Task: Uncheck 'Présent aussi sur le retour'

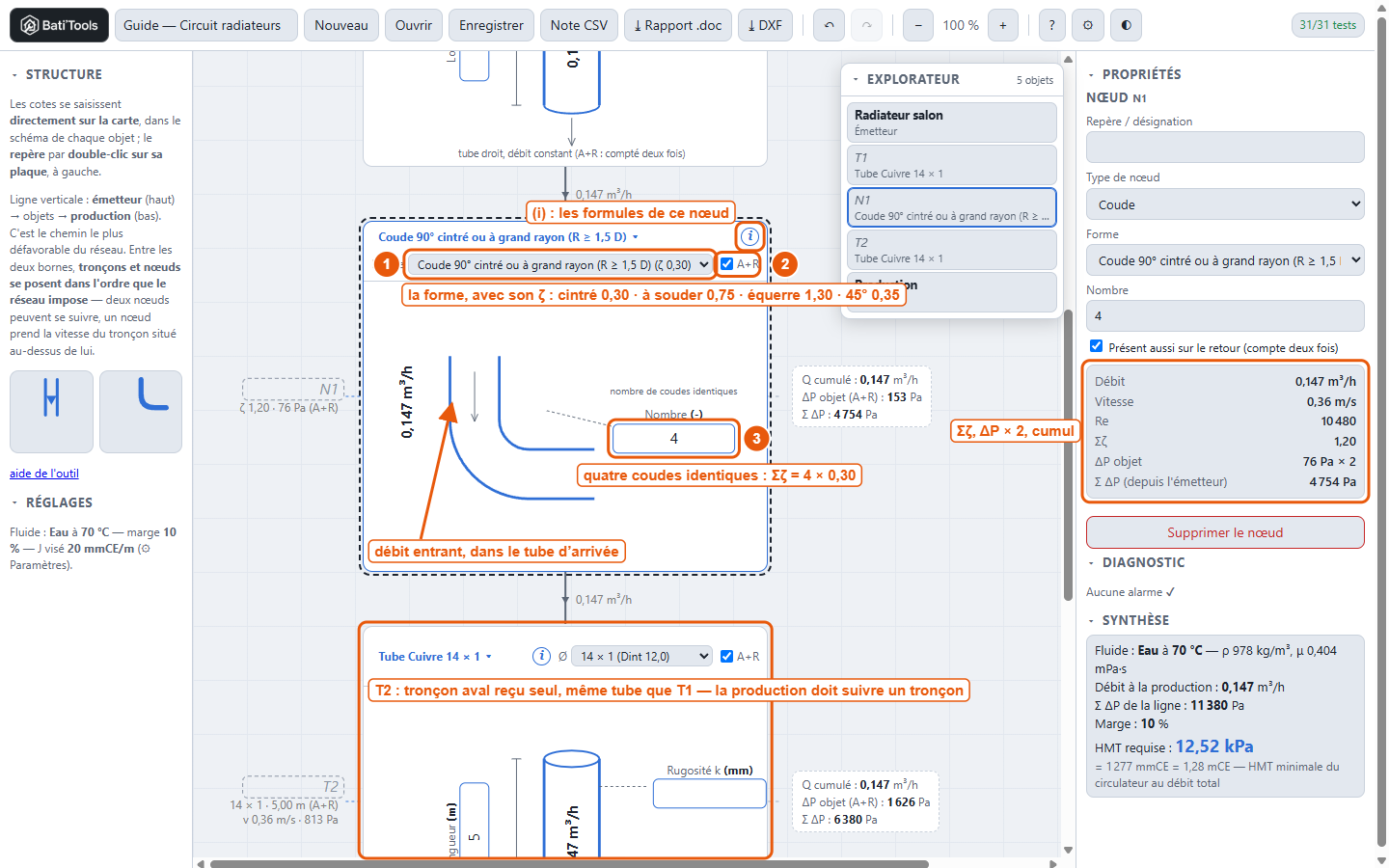Action: 1096,346
